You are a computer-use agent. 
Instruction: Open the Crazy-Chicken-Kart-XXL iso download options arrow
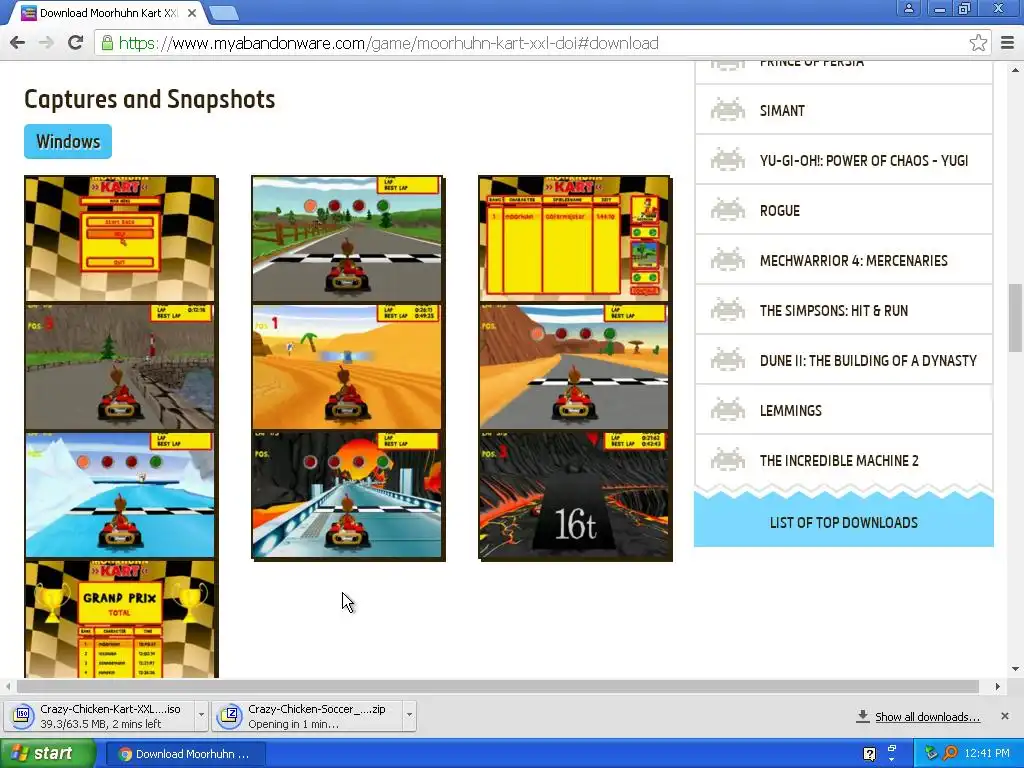point(201,714)
